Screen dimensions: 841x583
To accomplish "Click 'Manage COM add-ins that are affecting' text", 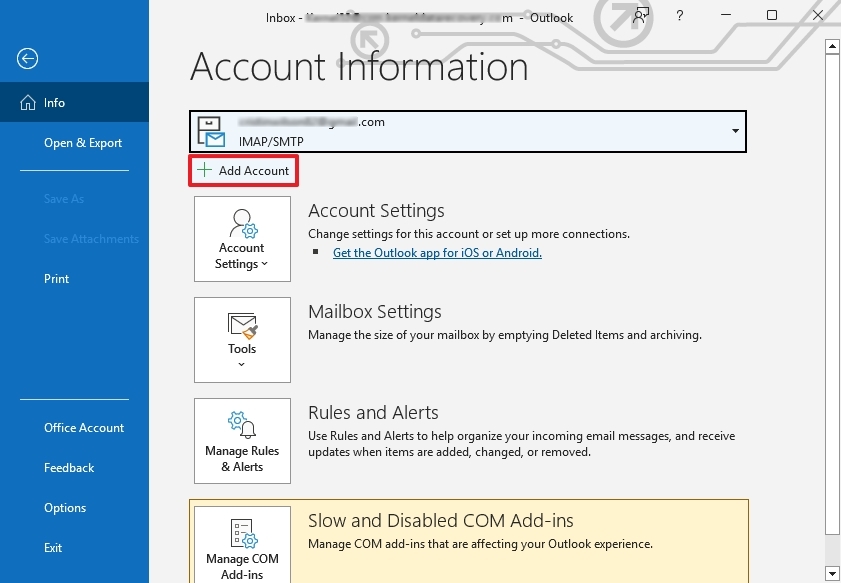I will pyautogui.click(x=480, y=544).
